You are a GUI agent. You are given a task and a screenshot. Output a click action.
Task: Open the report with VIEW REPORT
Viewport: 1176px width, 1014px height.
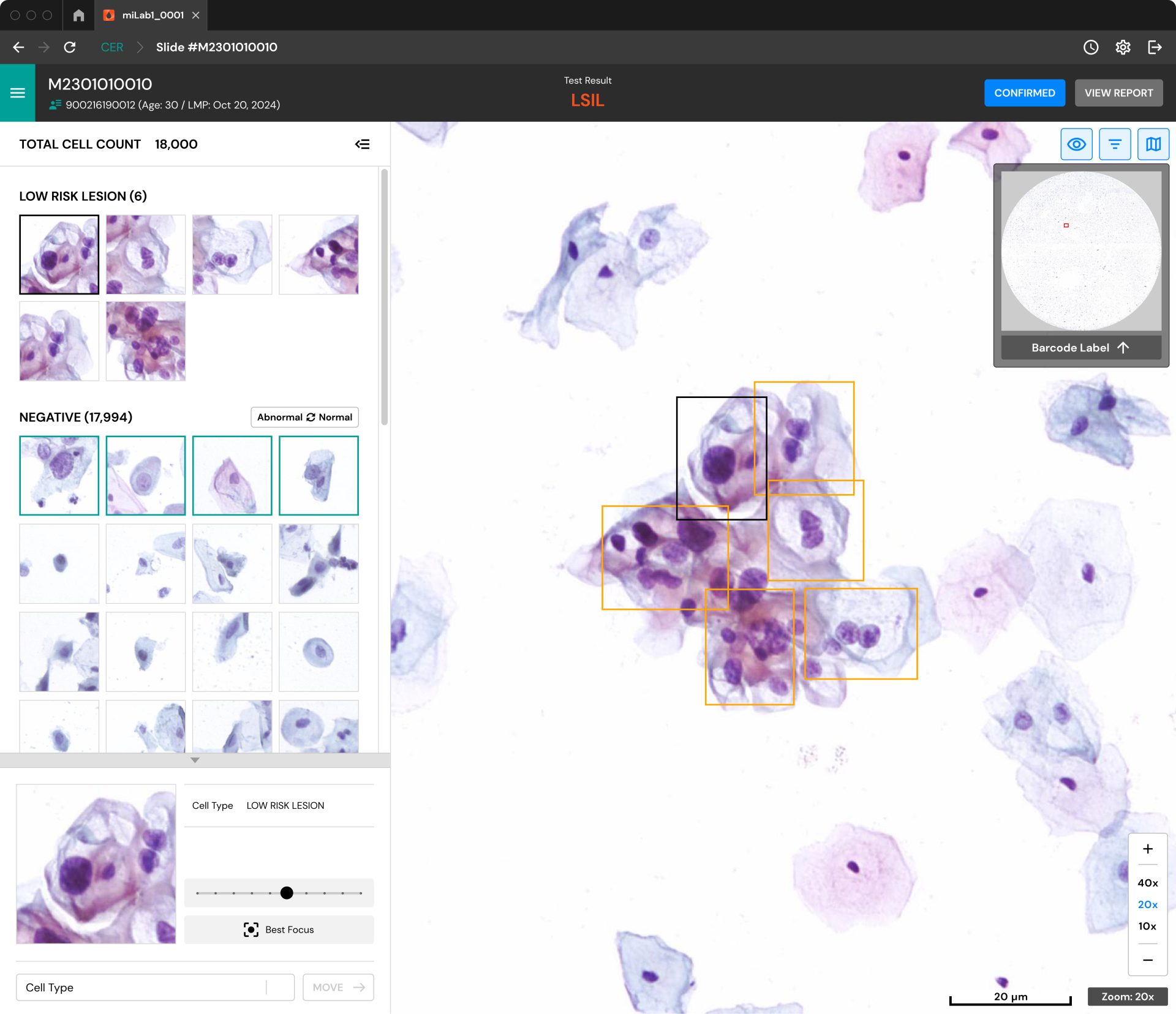coord(1118,92)
